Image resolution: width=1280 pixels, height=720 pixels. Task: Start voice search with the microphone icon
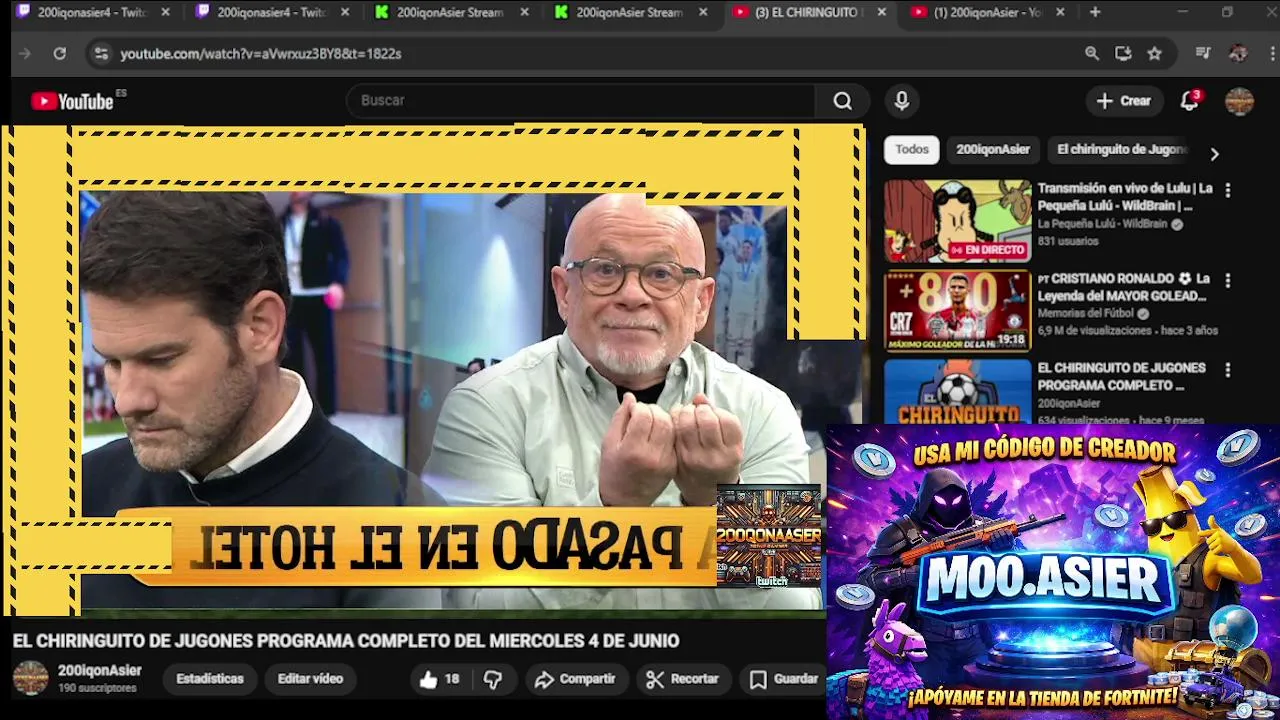click(902, 101)
